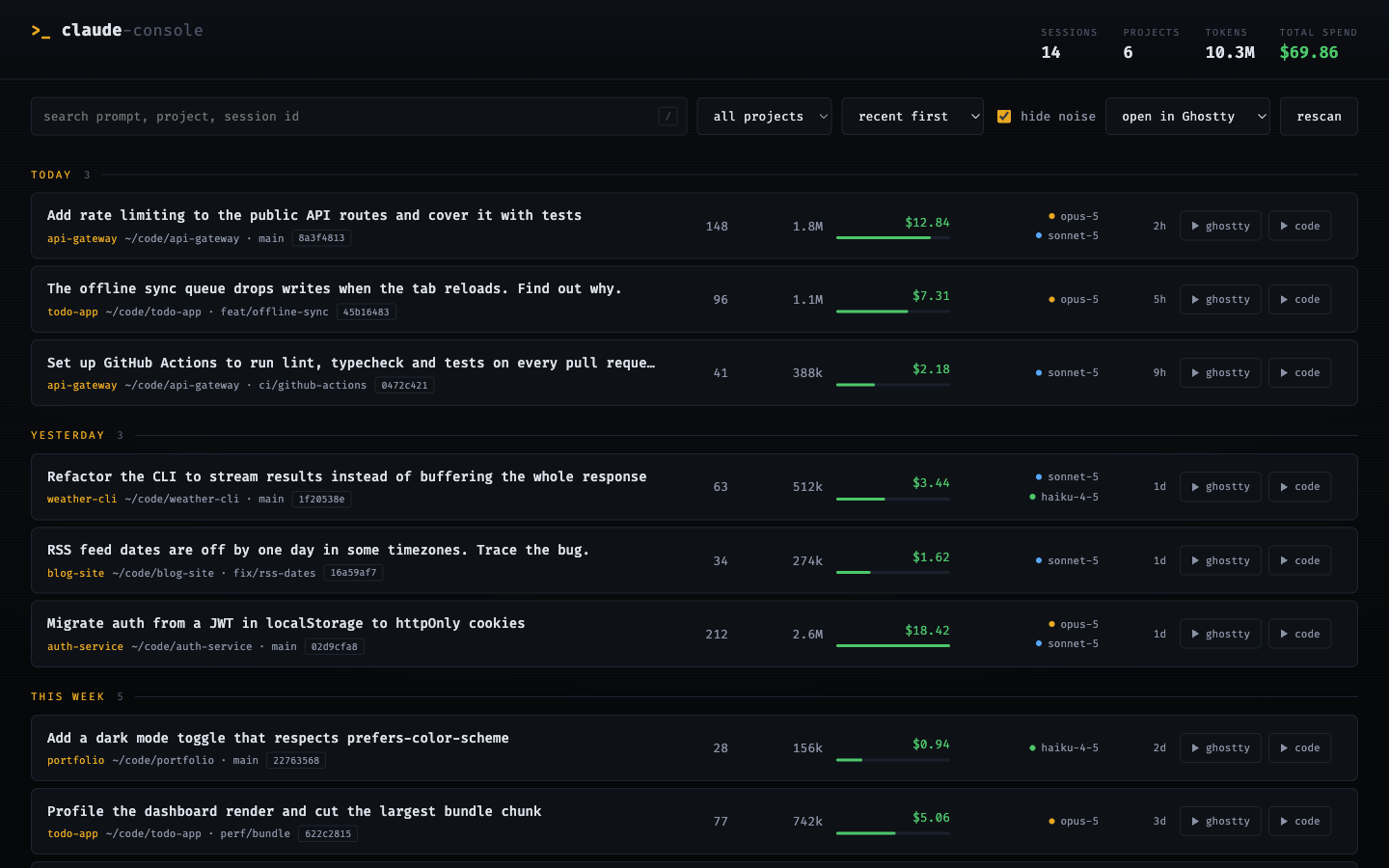Open Migrate auth session in code
The width and height of the screenshot is (1389, 868).
(x=1299, y=634)
